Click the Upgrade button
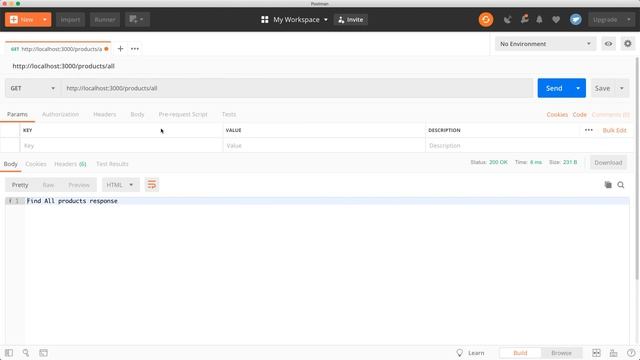640x360 pixels. click(x=605, y=20)
